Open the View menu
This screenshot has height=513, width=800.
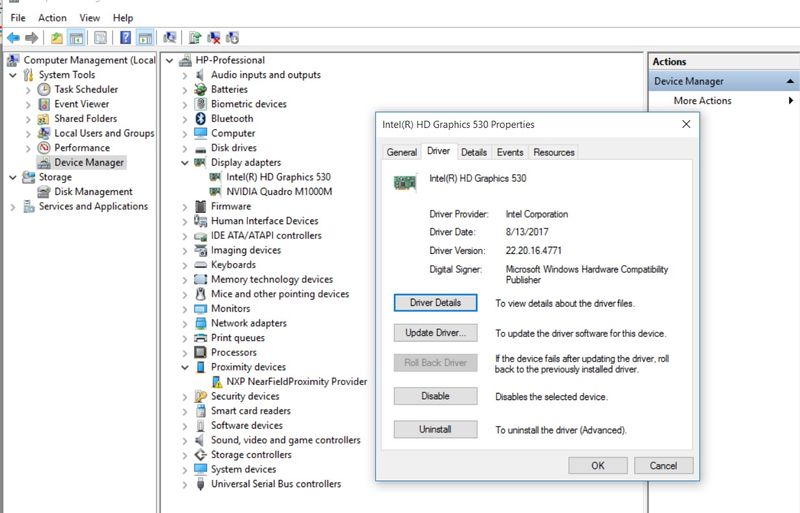point(89,18)
